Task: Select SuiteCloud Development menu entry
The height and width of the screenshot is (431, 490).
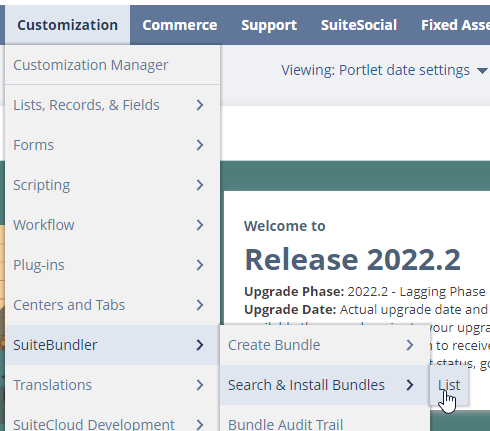Action: 112,418
